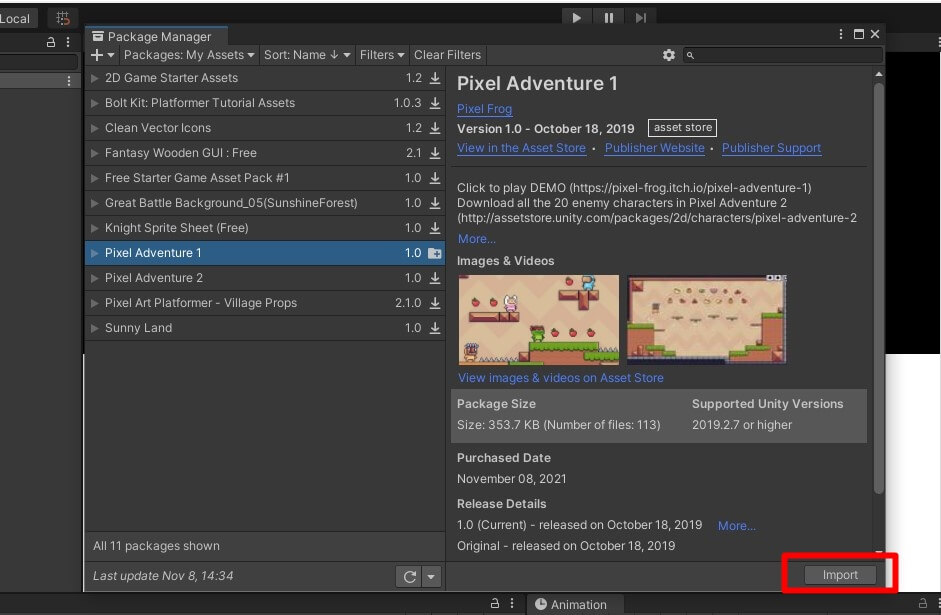The width and height of the screenshot is (941, 615).
Task: Open Packages: My Assets dropdown
Action: coord(189,55)
